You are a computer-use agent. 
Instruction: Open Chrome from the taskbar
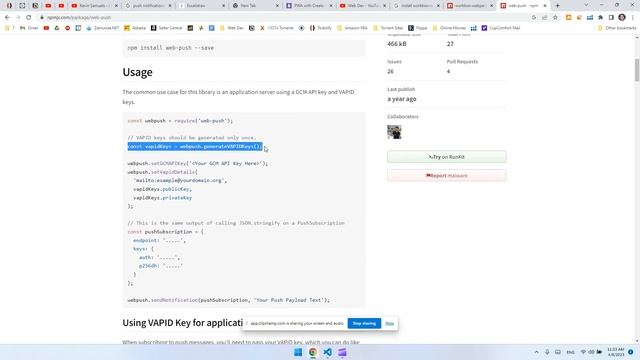click(313, 352)
